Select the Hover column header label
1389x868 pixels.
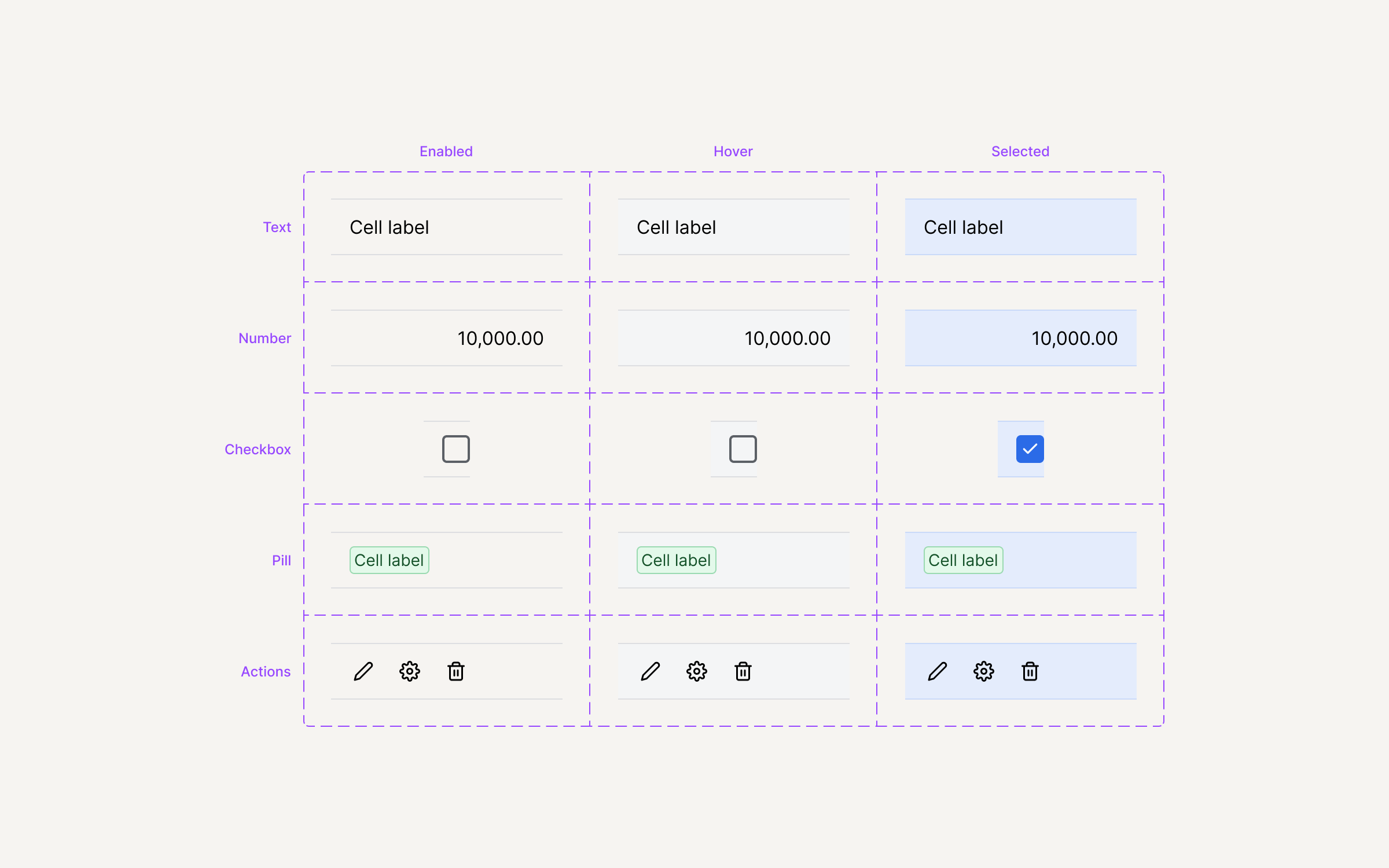(733, 152)
